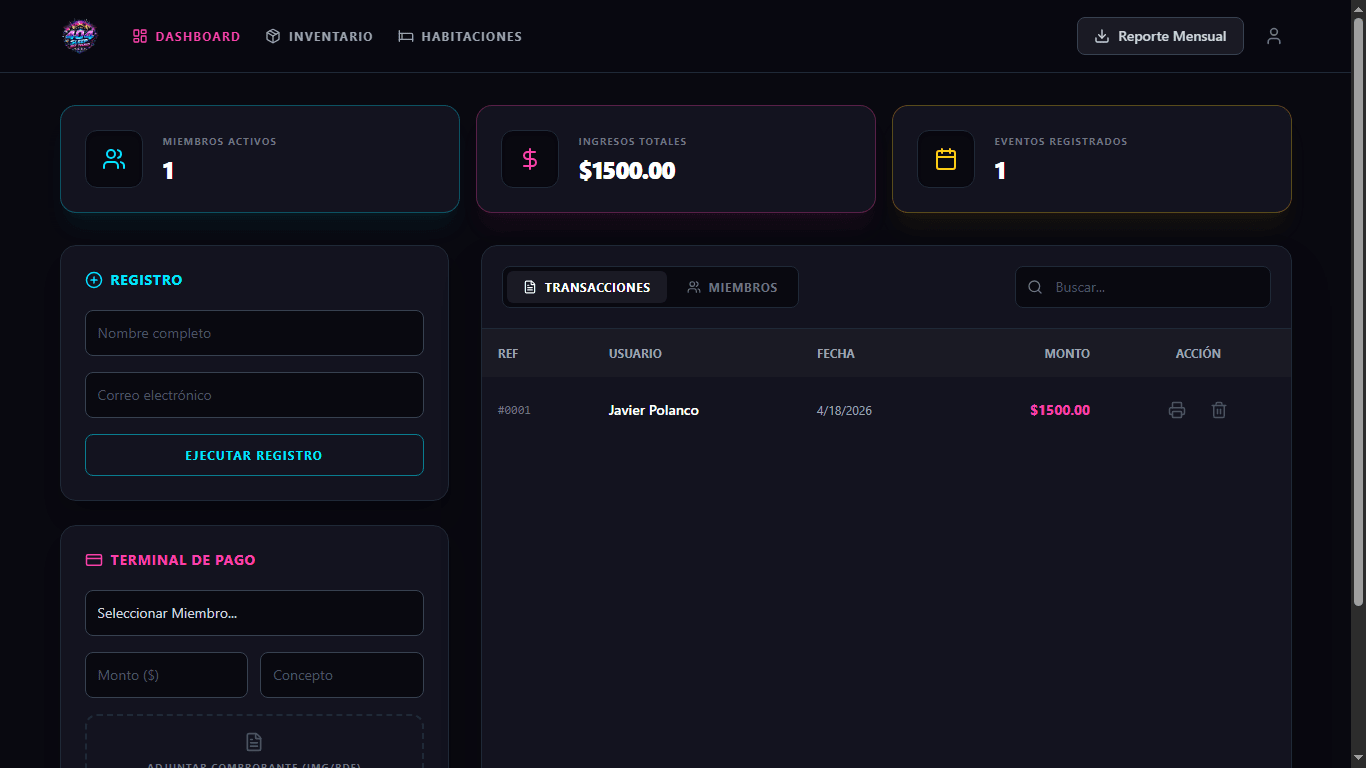1366x768 pixels.
Task: Click the Buscar search box
Action: [1143, 287]
